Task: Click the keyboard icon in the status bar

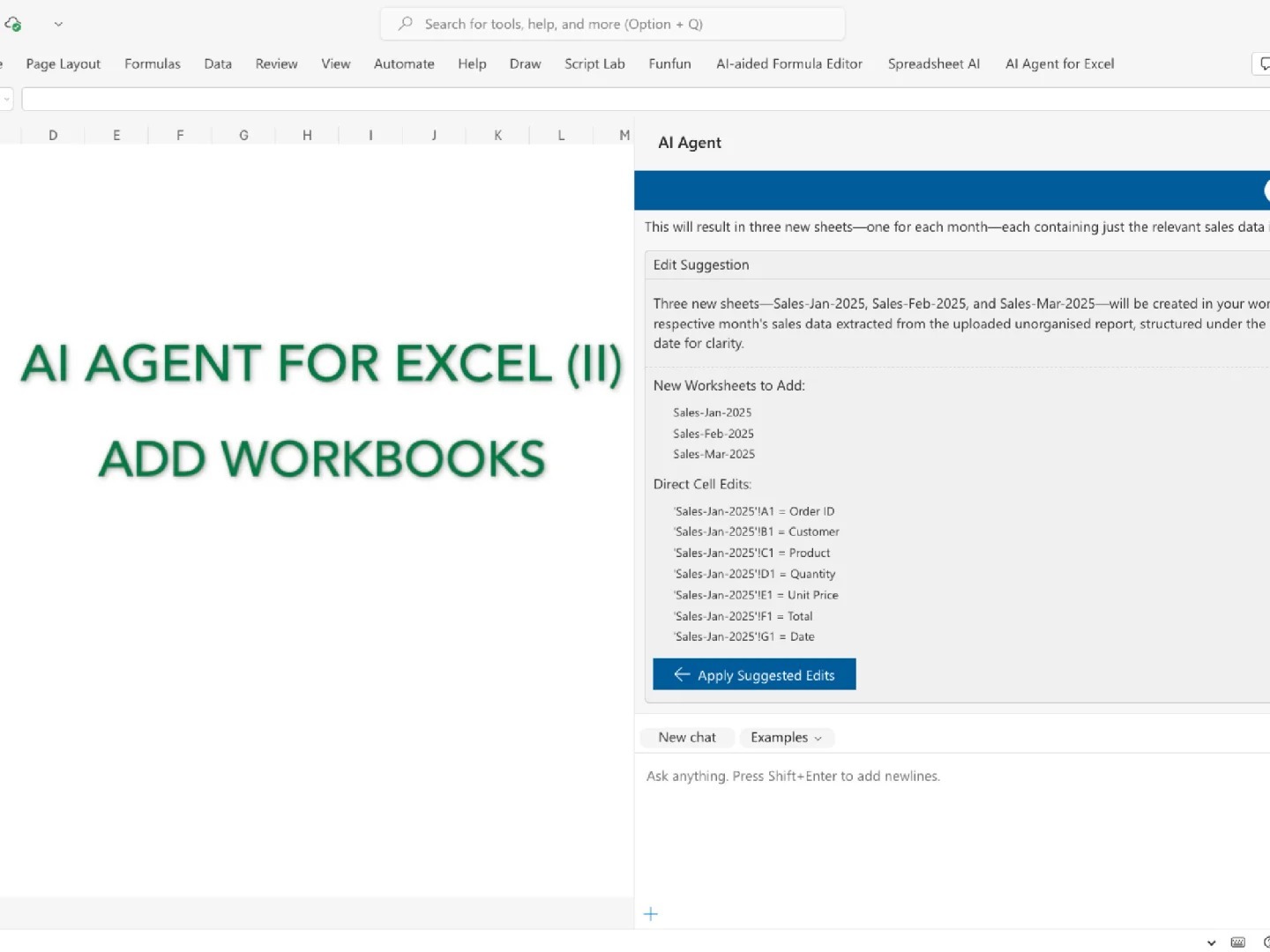Action: pyautogui.click(x=1236, y=942)
